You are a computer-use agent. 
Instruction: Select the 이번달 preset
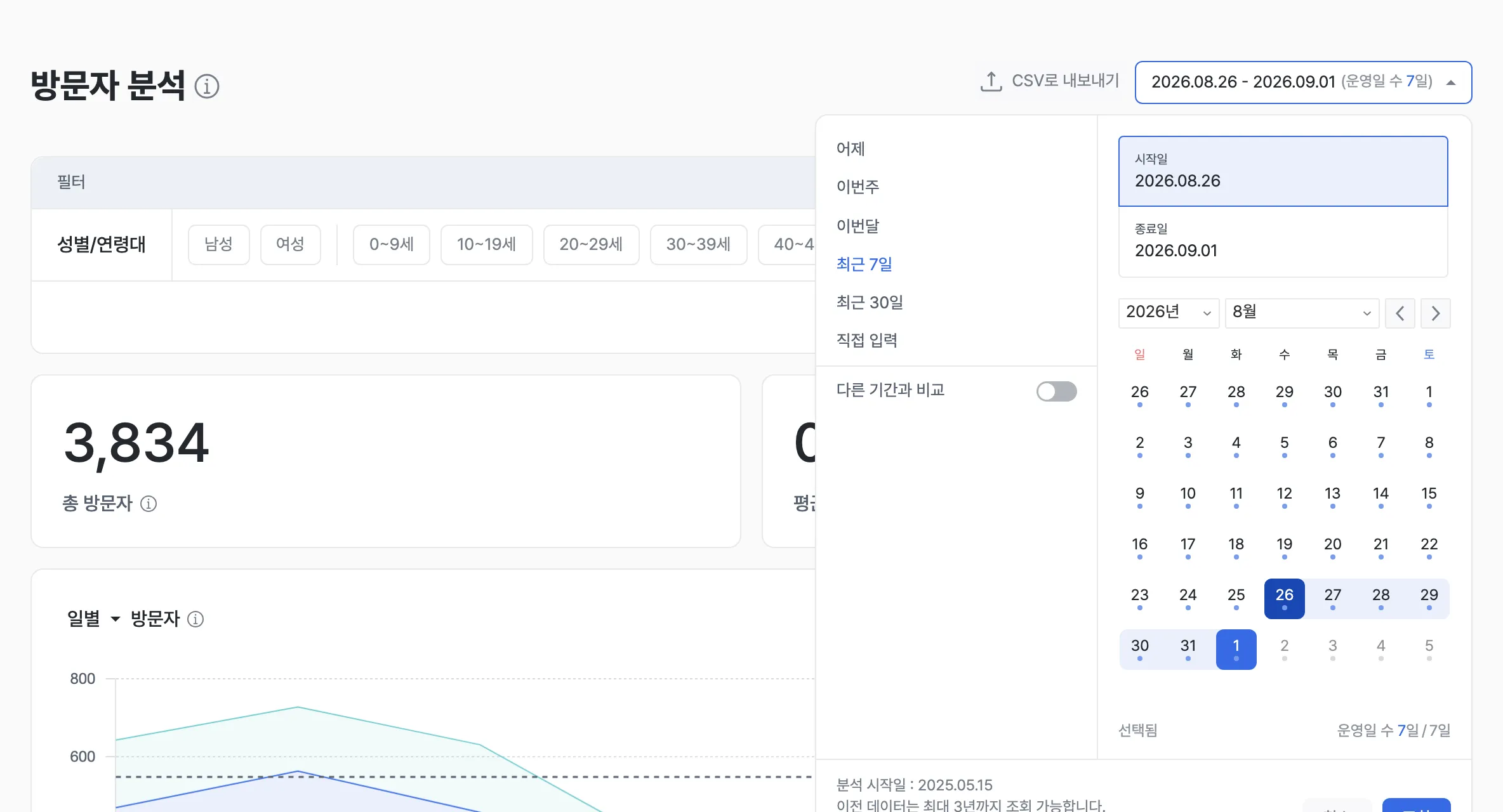pos(857,226)
